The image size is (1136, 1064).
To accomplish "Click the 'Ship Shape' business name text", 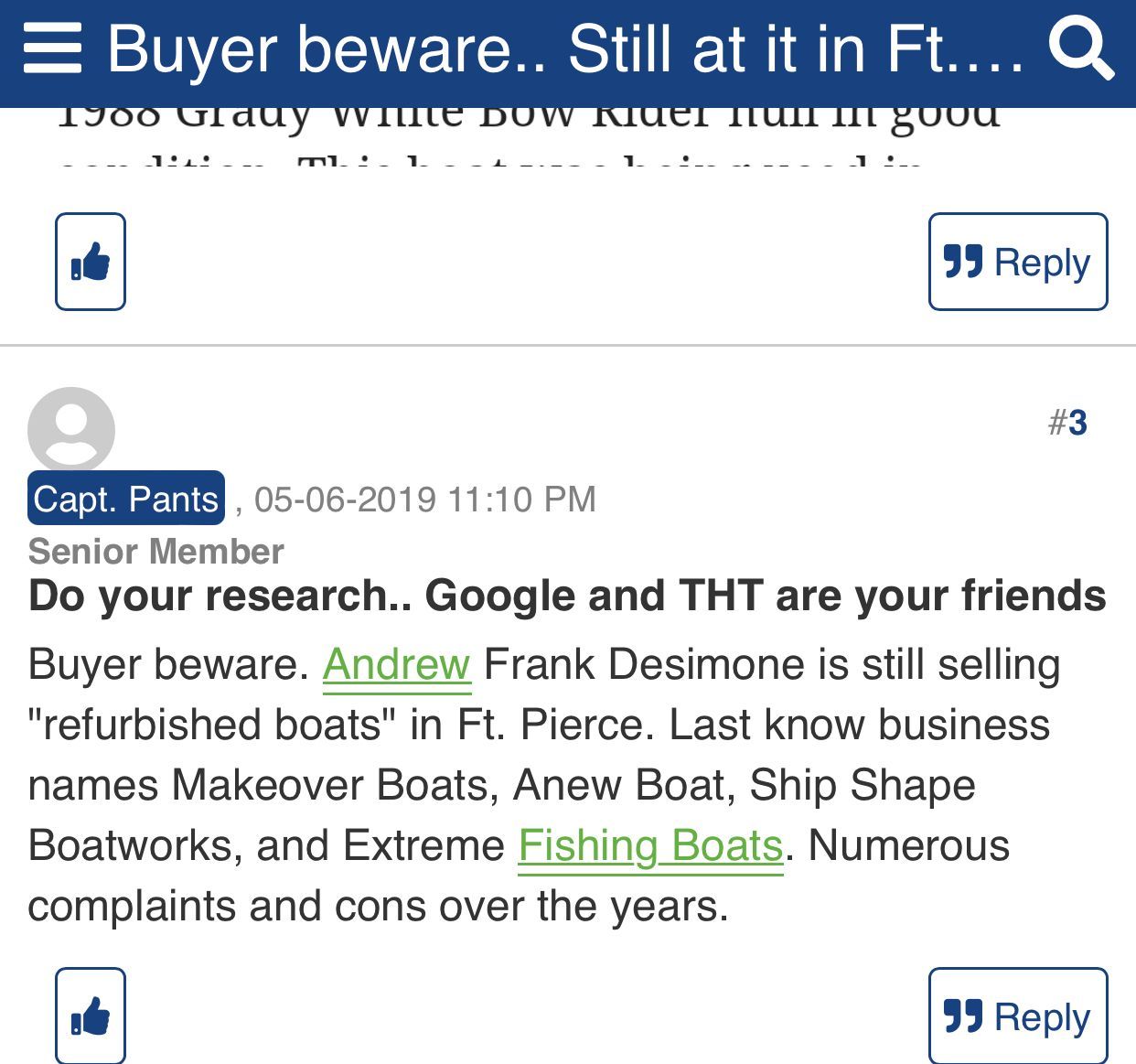I will point(863,785).
